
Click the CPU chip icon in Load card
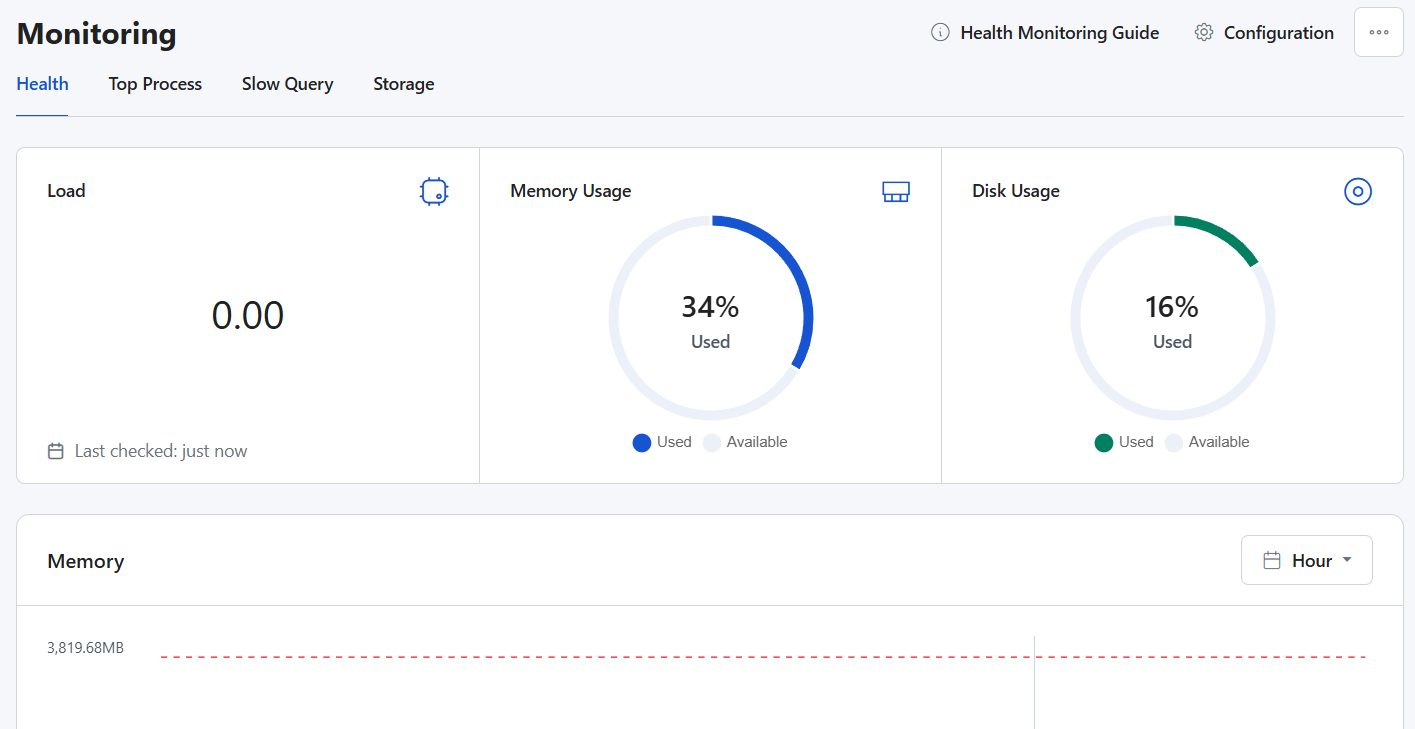click(x=434, y=191)
